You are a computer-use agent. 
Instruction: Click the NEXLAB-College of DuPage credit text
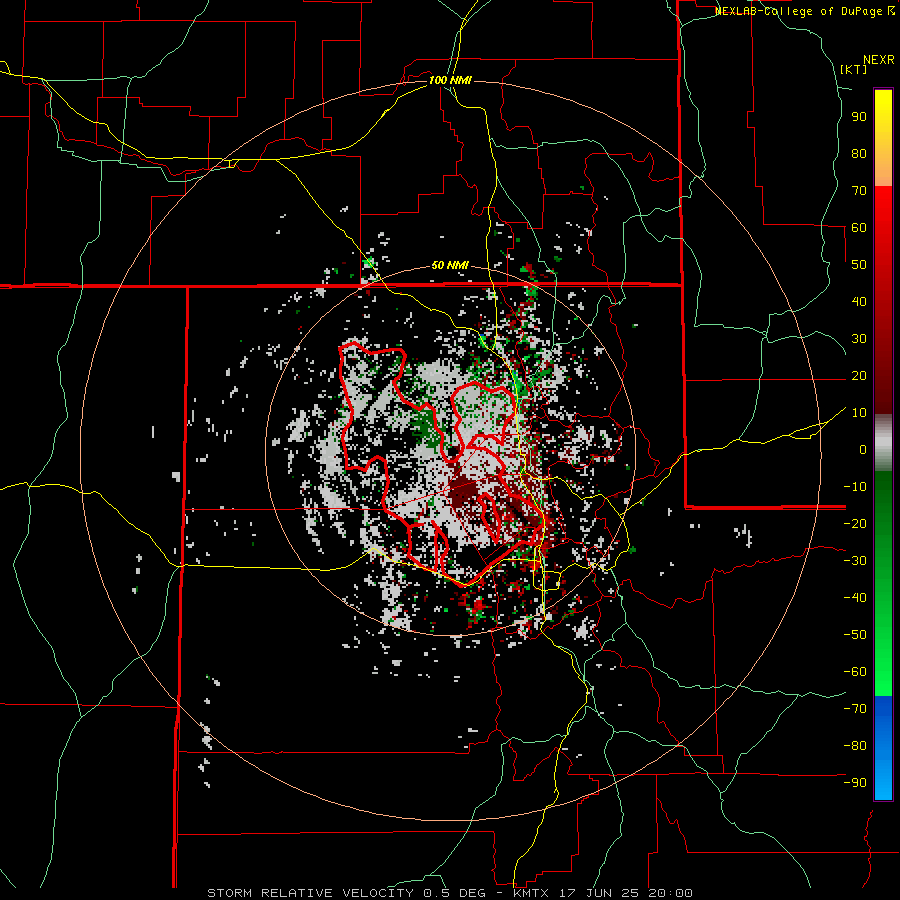click(x=804, y=11)
